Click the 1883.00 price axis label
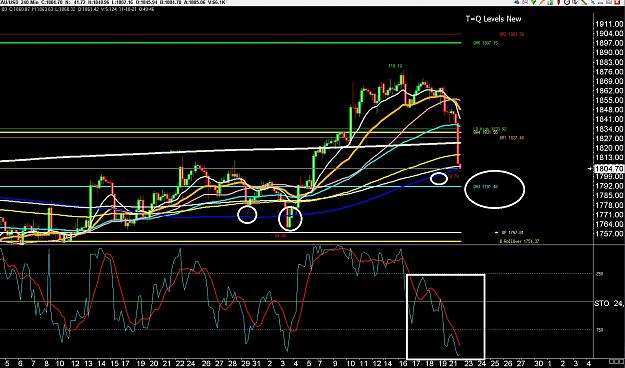 pos(609,62)
